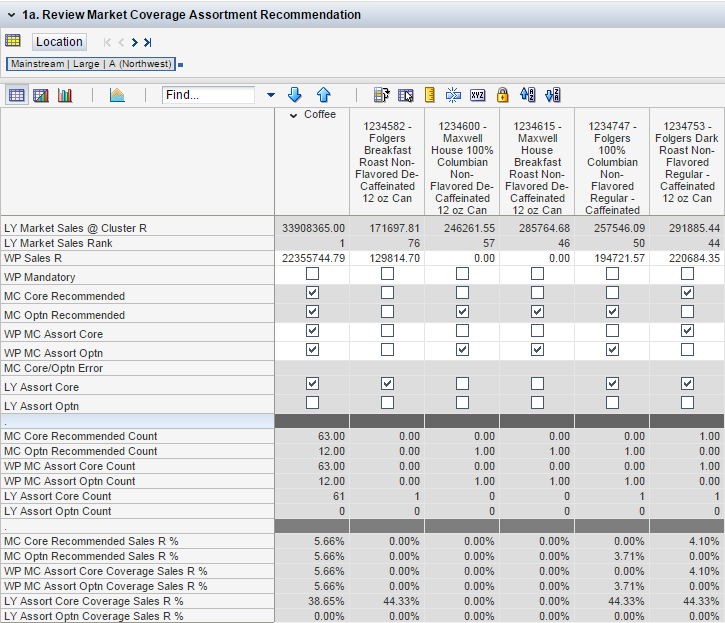Click into the Find search field
The width and height of the screenshot is (725, 623).
pos(208,95)
